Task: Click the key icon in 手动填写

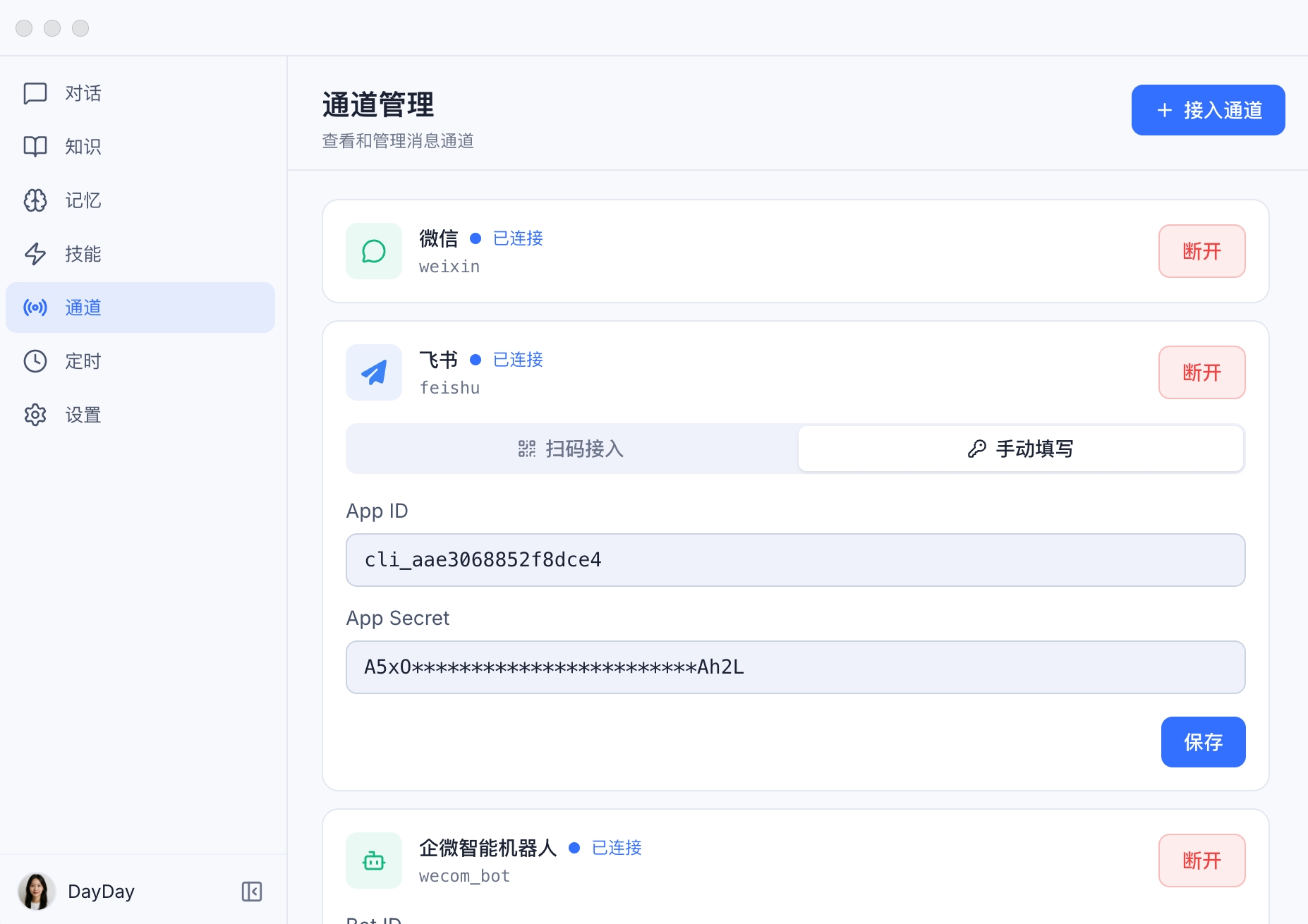Action: (977, 449)
